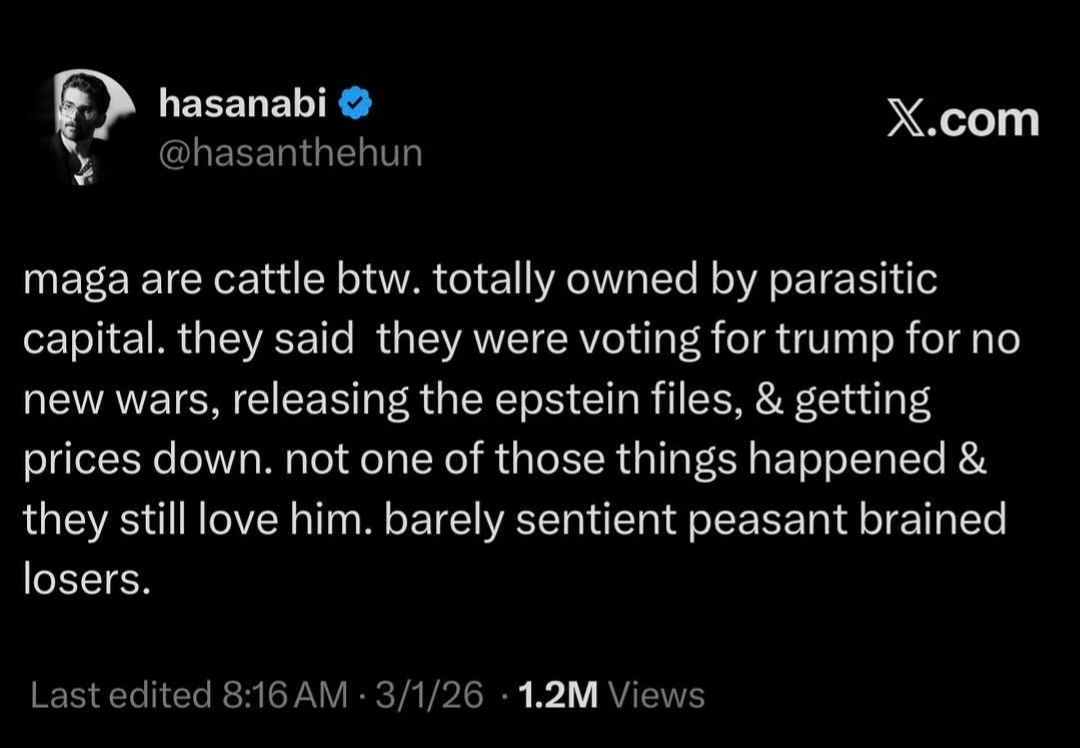Click the words "new wars" in the post
Screen dimensions: 1080x748
(x=114, y=402)
